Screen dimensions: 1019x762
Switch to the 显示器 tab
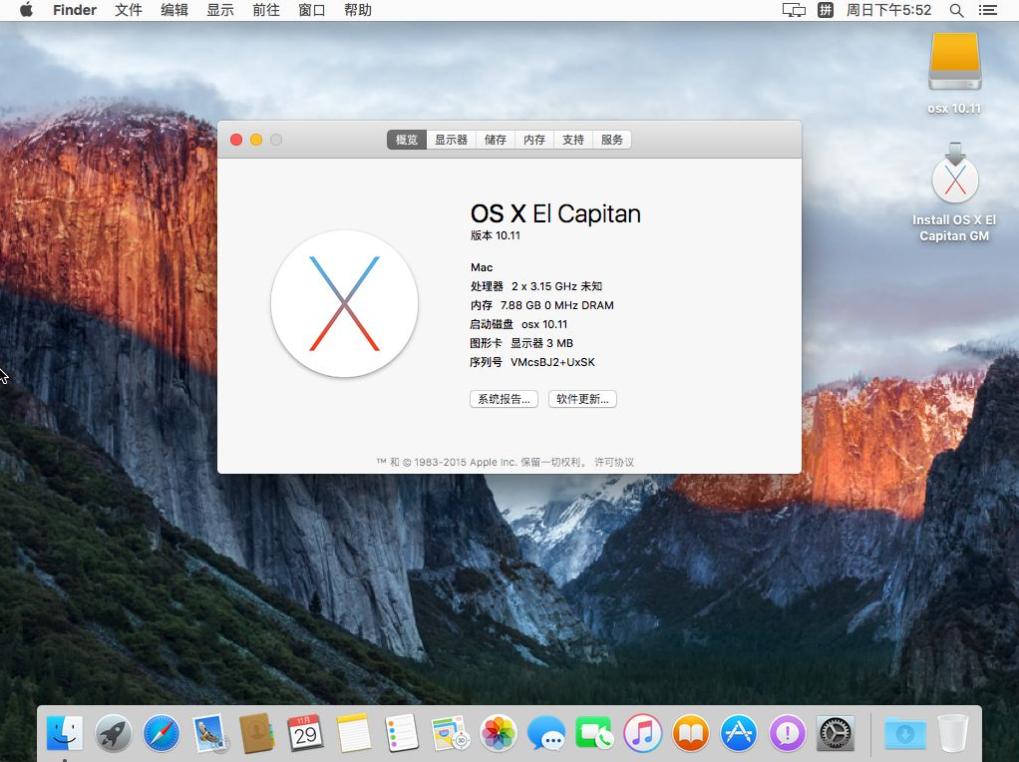[x=451, y=140]
